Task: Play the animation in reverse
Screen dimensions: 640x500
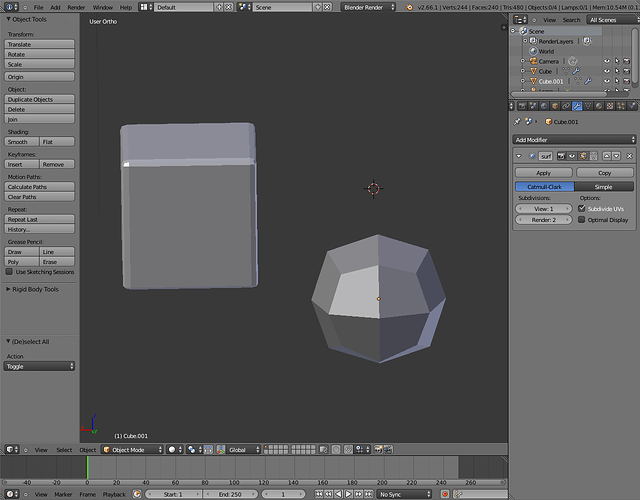Action: point(339,494)
